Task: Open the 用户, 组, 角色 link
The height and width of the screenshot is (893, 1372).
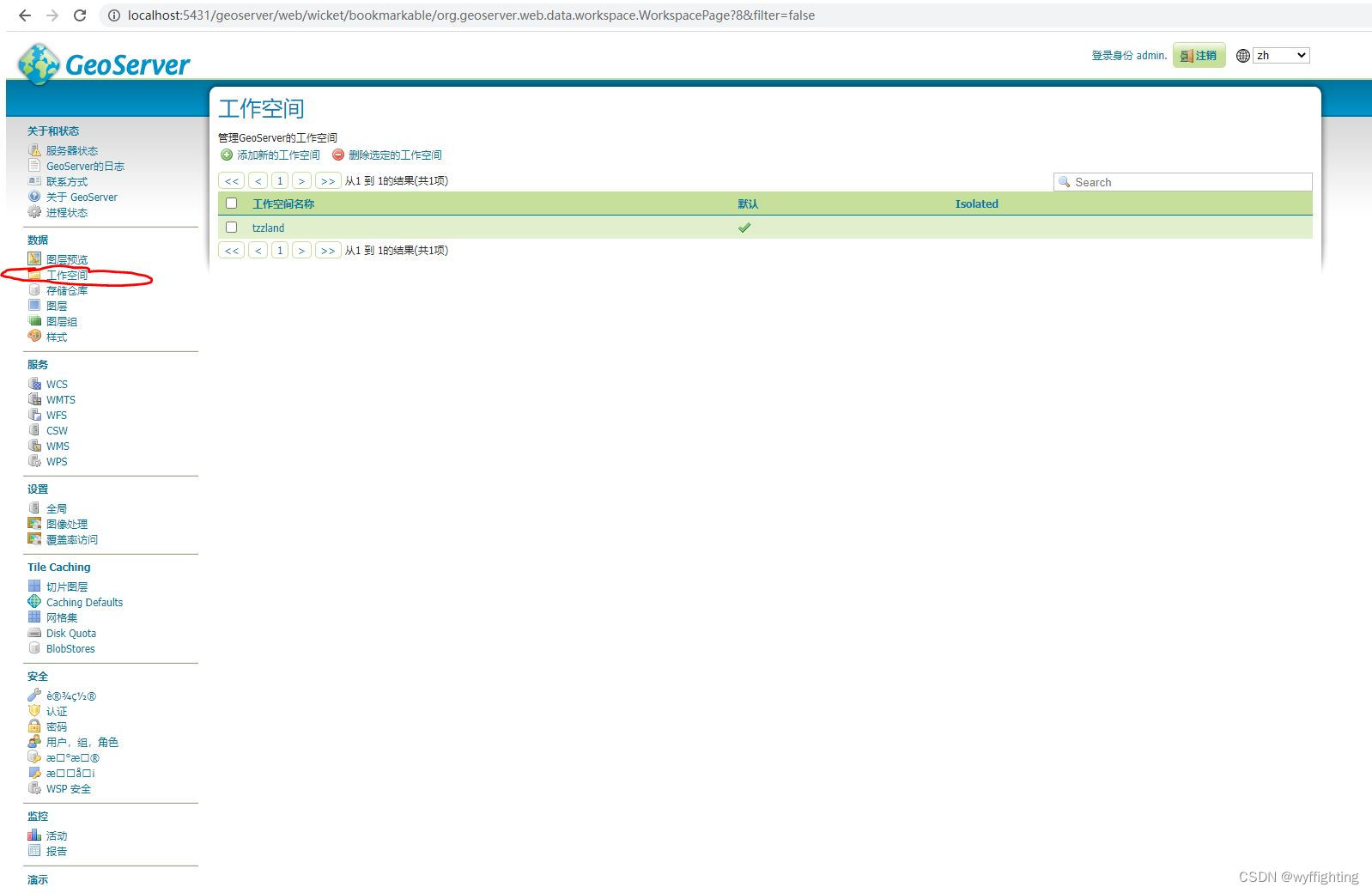Action: 82,743
